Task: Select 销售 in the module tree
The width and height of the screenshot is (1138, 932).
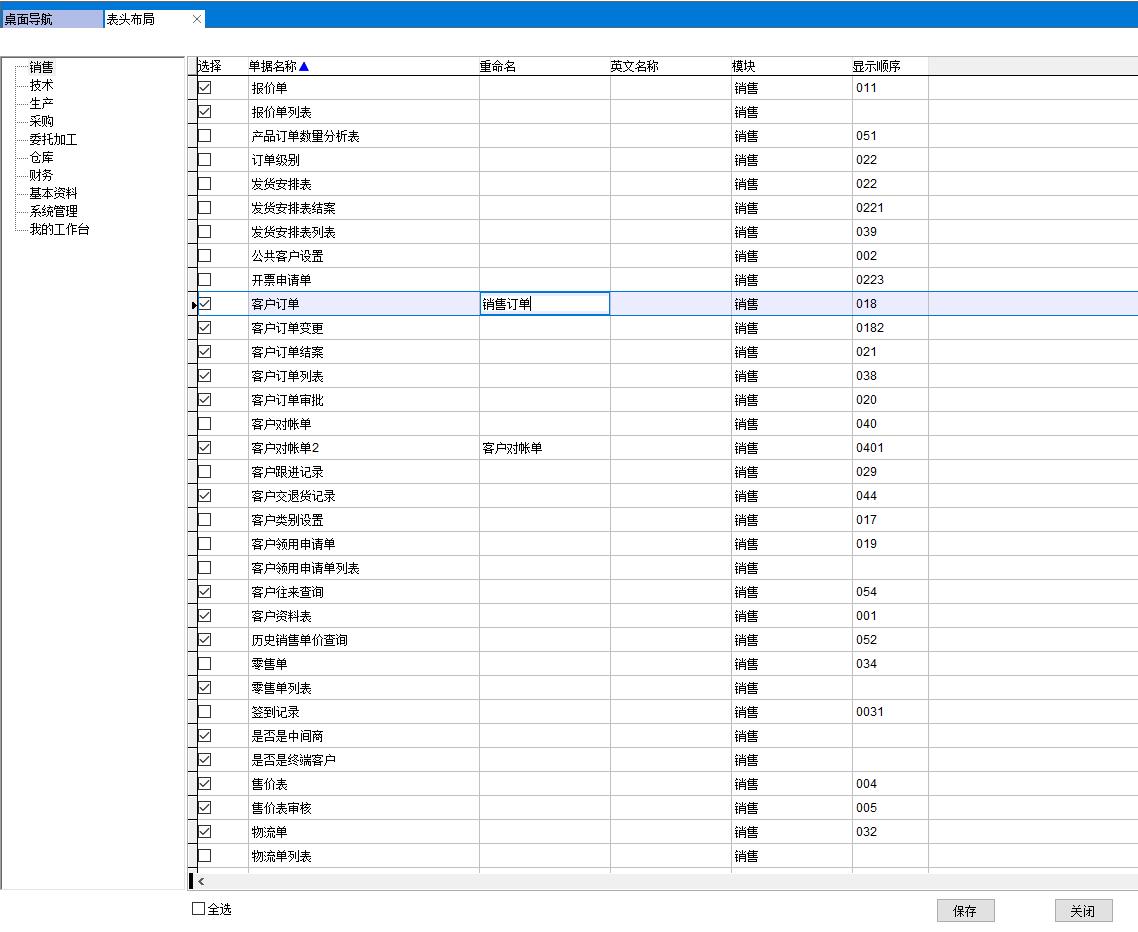Action: [41, 68]
